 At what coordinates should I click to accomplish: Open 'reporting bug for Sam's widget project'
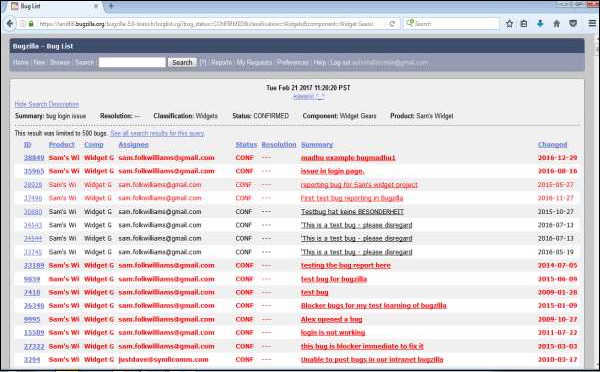[x=359, y=184]
